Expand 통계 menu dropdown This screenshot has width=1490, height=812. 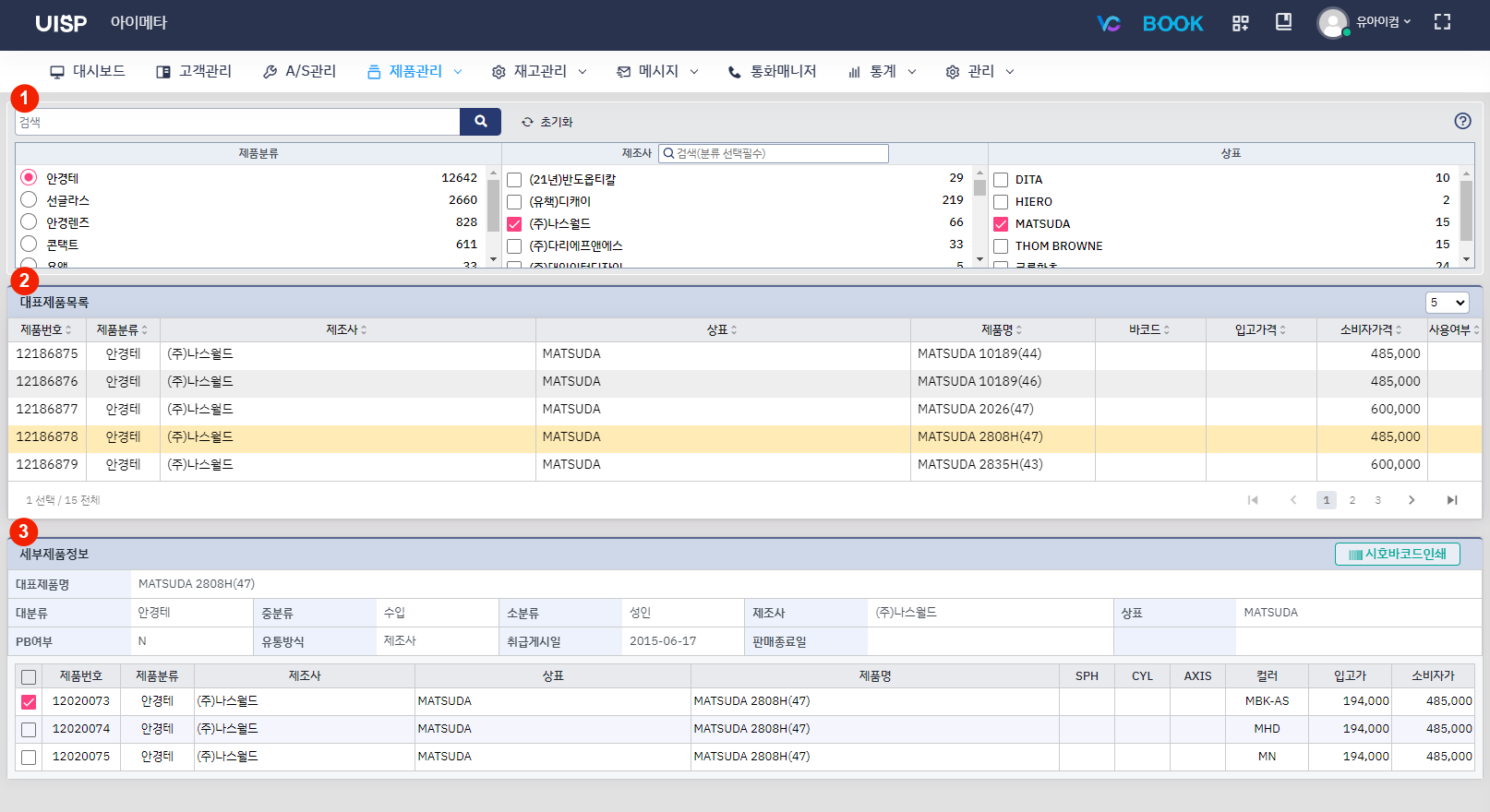883,71
